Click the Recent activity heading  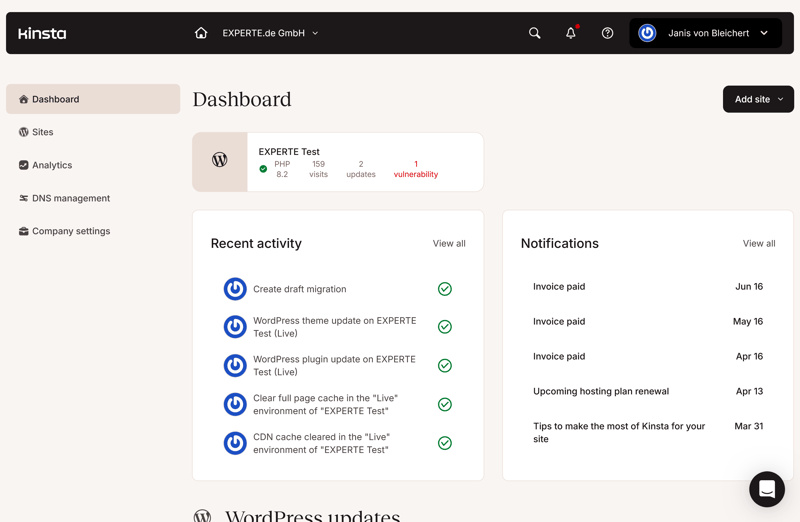click(256, 243)
